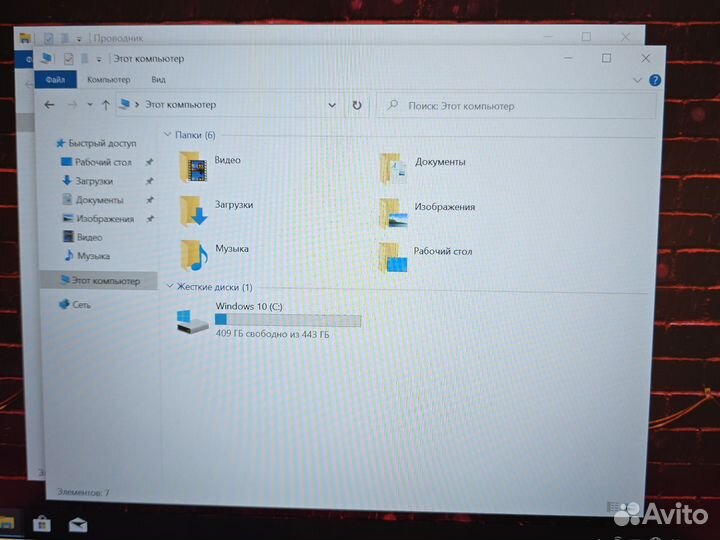
Task: Open the Help question mark icon
Action: click(x=655, y=80)
